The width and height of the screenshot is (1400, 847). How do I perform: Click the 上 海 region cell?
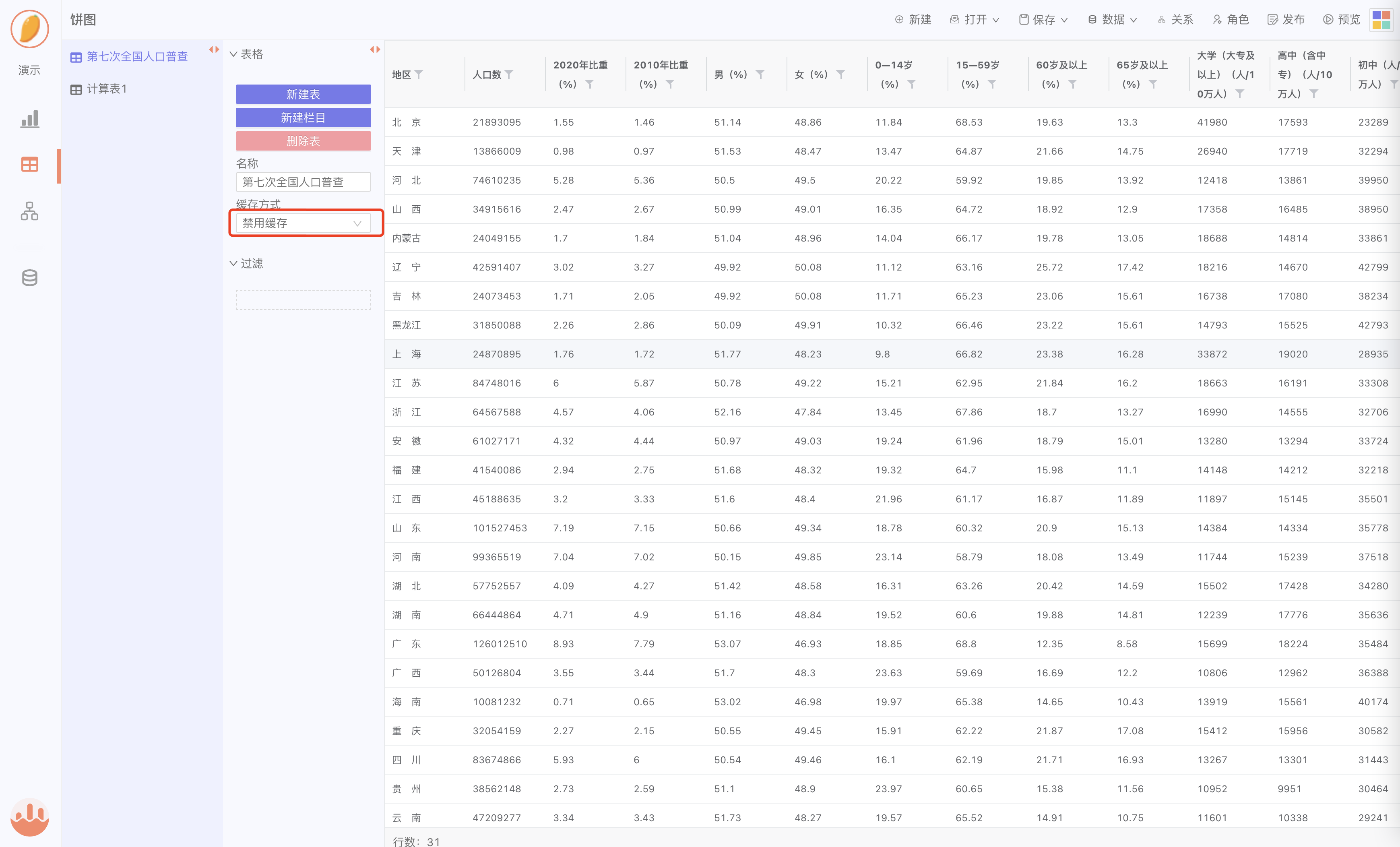[407, 354]
